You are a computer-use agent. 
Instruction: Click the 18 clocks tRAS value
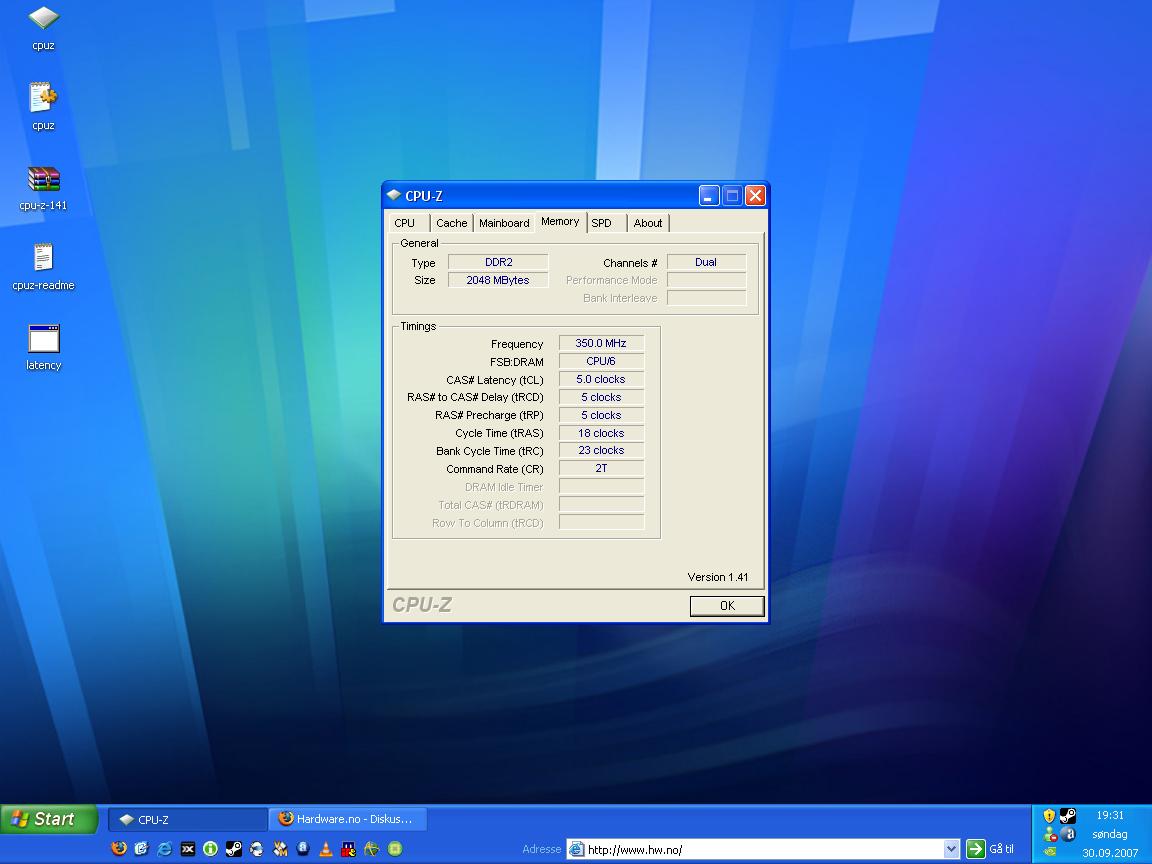click(601, 433)
